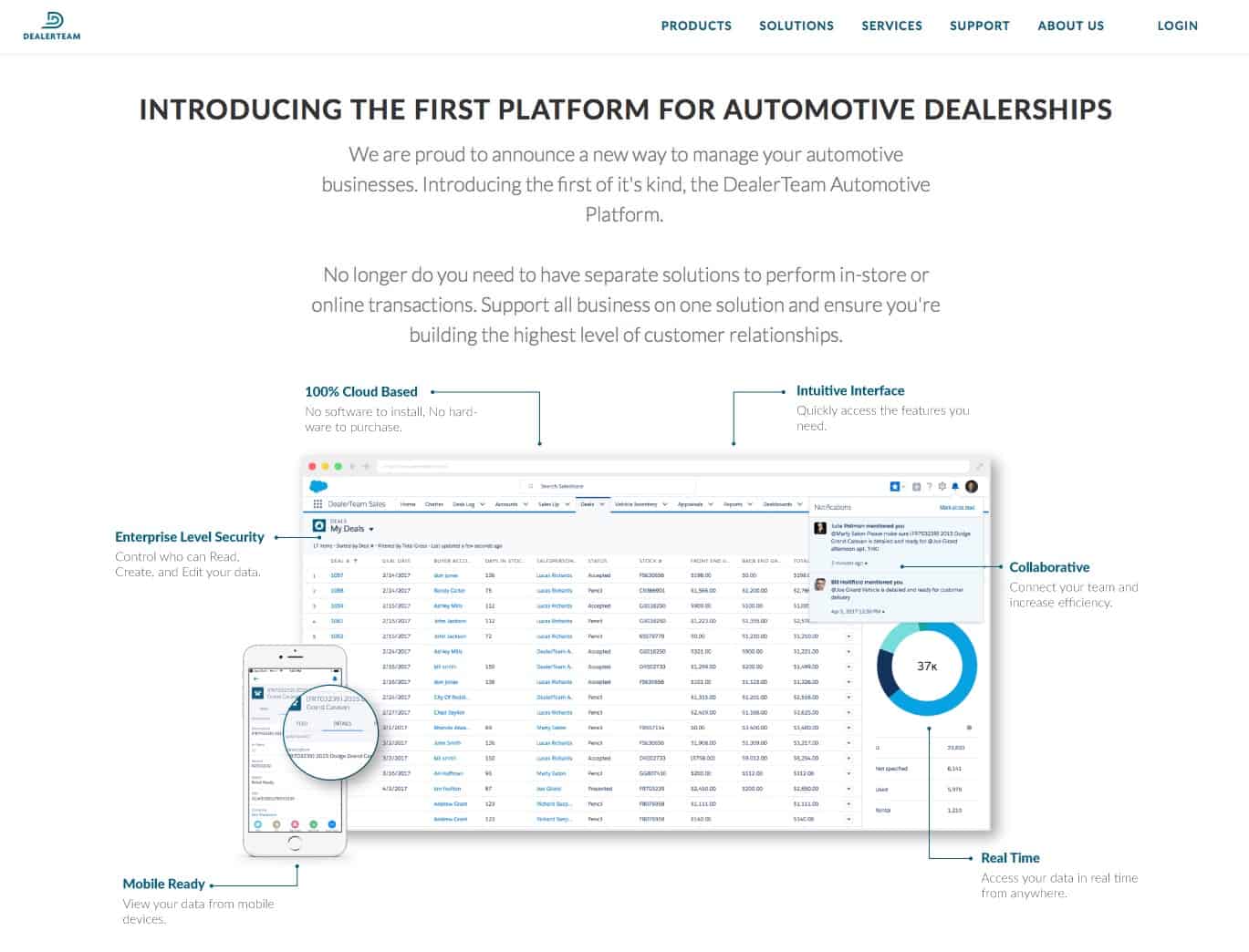This screenshot has height=952, width=1249.
Task: Open the ABOUT US menu
Action: [1070, 26]
